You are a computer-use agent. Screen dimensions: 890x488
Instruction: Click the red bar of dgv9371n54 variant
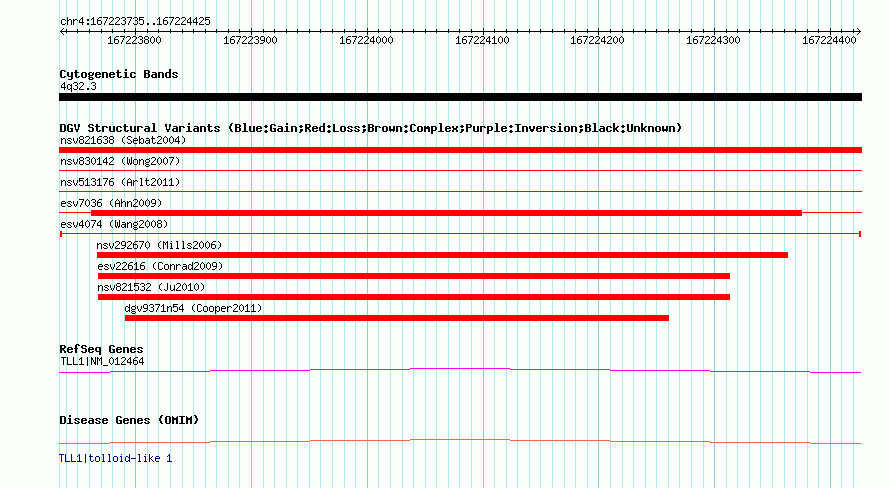tap(397, 318)
